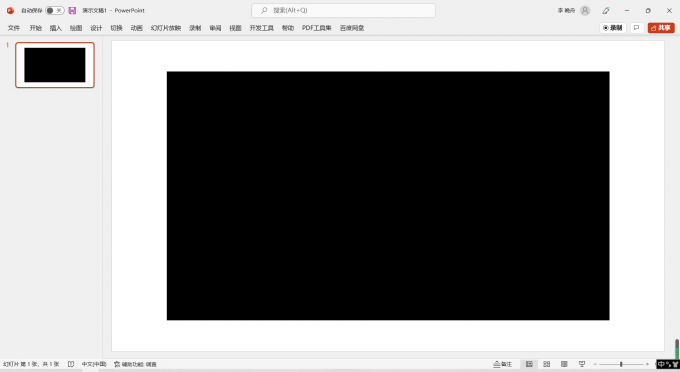Switch to Normal view icon
The width and height of the screenshot is (680, 372).
click(x=529, y=364)
